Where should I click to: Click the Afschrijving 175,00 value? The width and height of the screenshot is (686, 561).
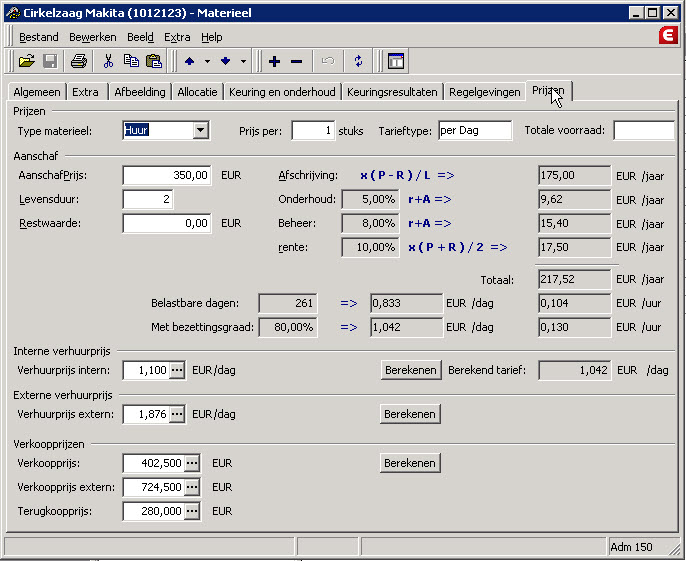[574, 175]
